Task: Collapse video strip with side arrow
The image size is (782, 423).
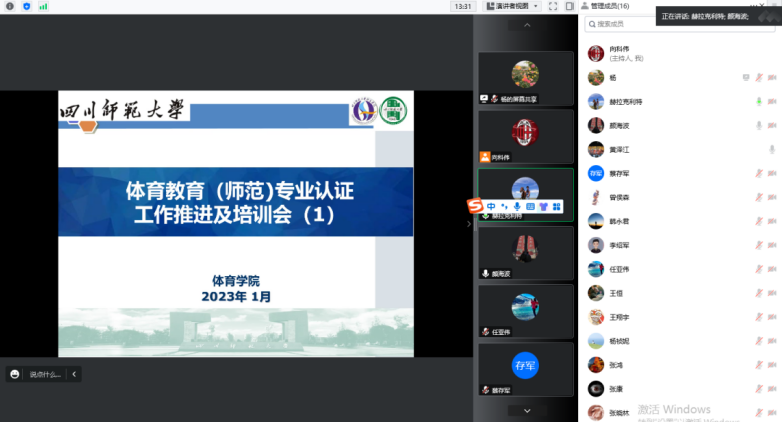Action: pyautogui.click(x=469, y=224)
